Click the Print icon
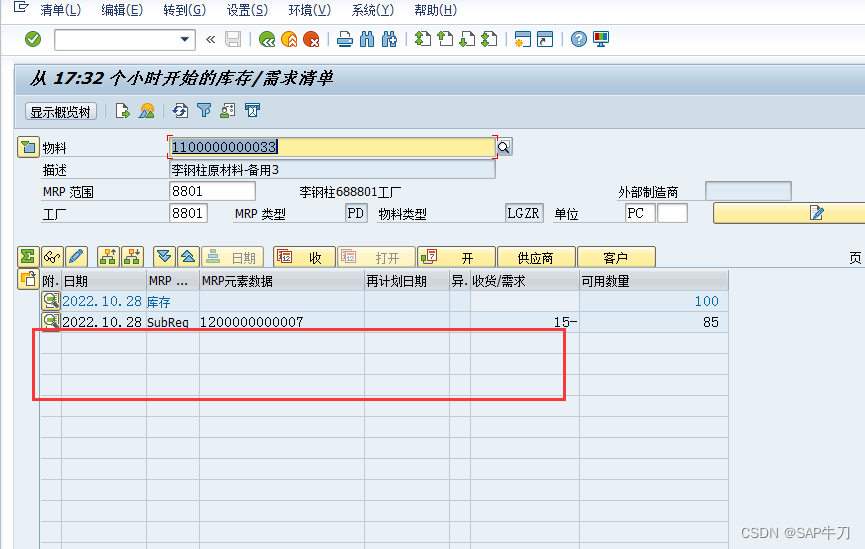Screen dimensions: 865x549 point(345,39)
